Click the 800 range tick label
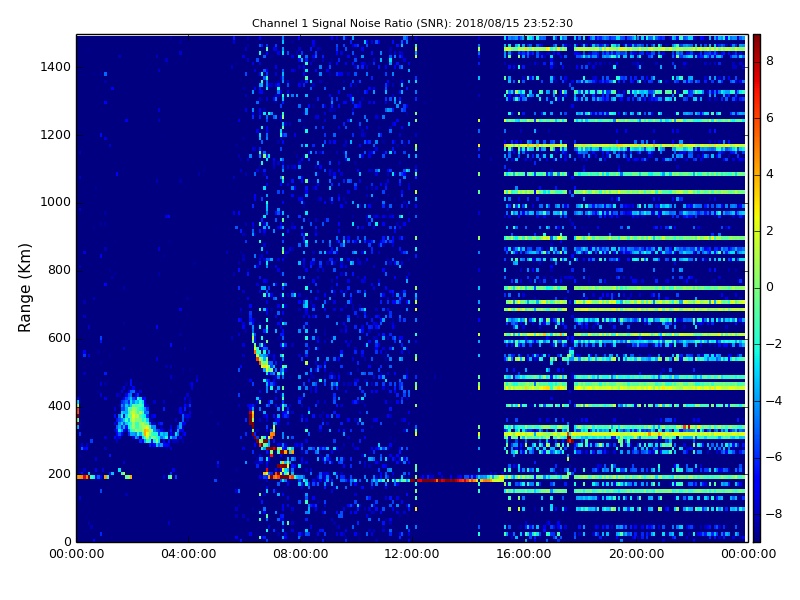This screenshot has height=600, width=800. (59, 270)
